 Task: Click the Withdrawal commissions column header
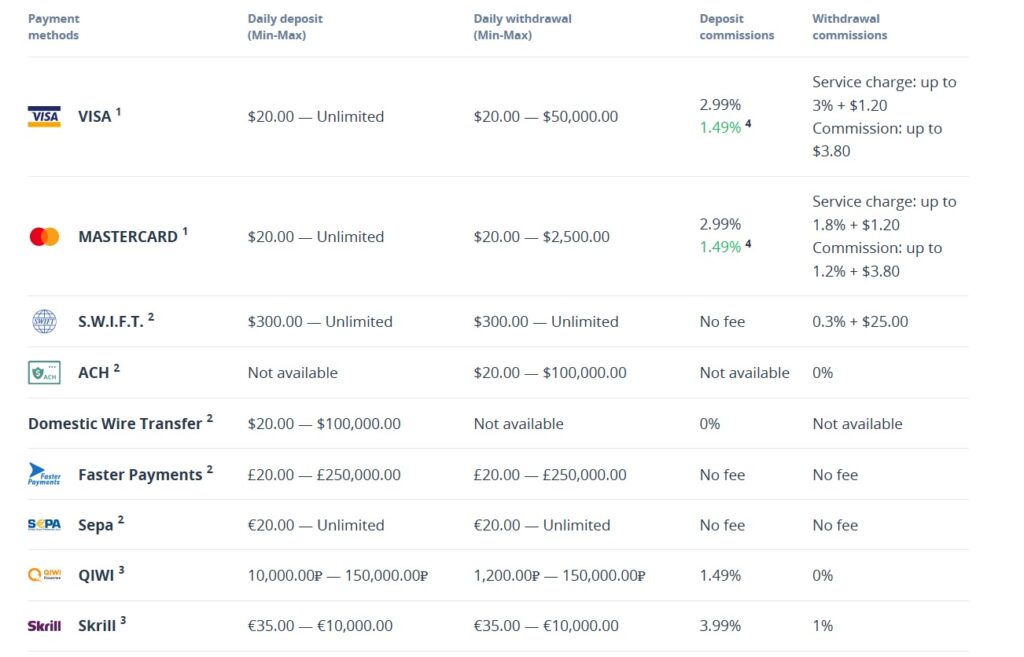850,27
